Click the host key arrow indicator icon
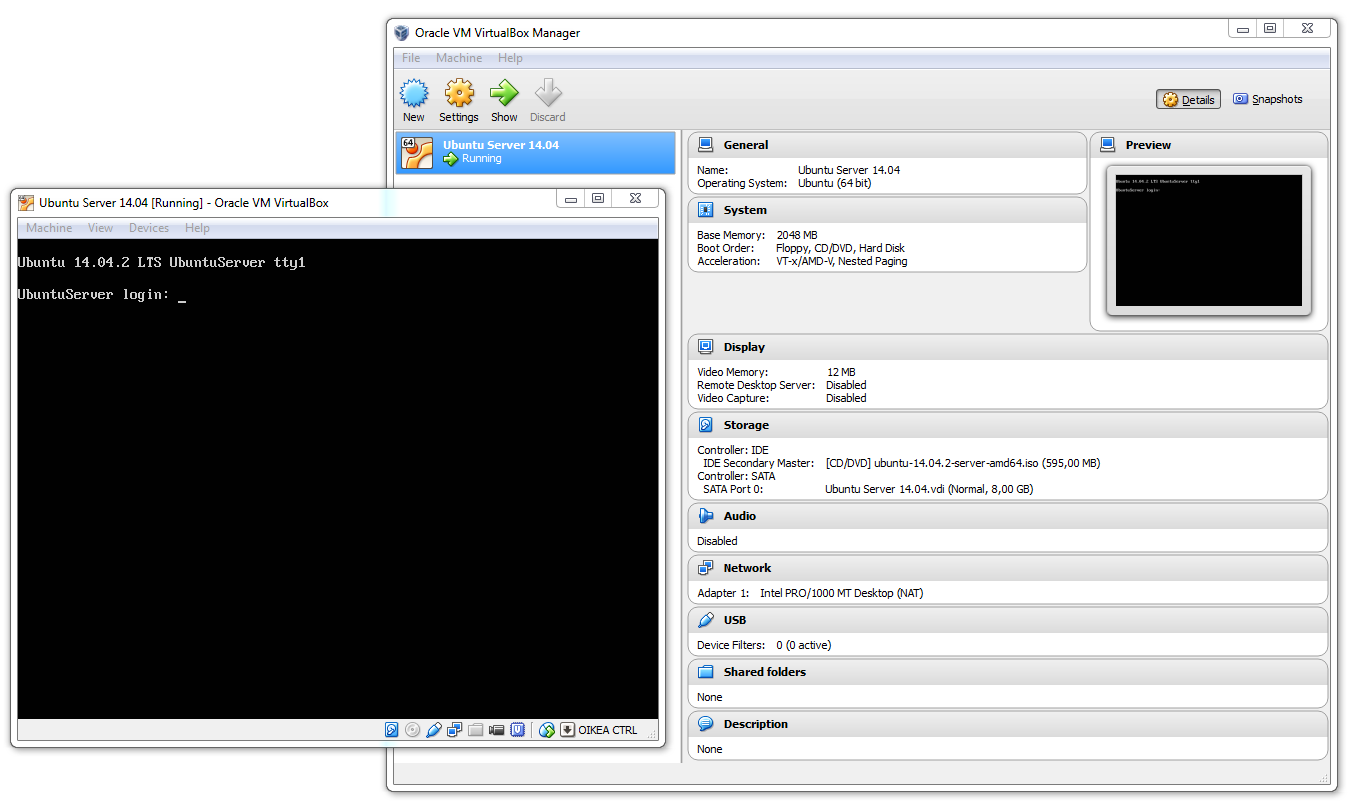 (567, 730)
